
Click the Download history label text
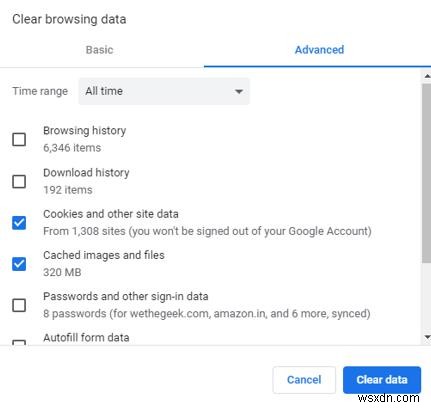[x=86, y=173]
